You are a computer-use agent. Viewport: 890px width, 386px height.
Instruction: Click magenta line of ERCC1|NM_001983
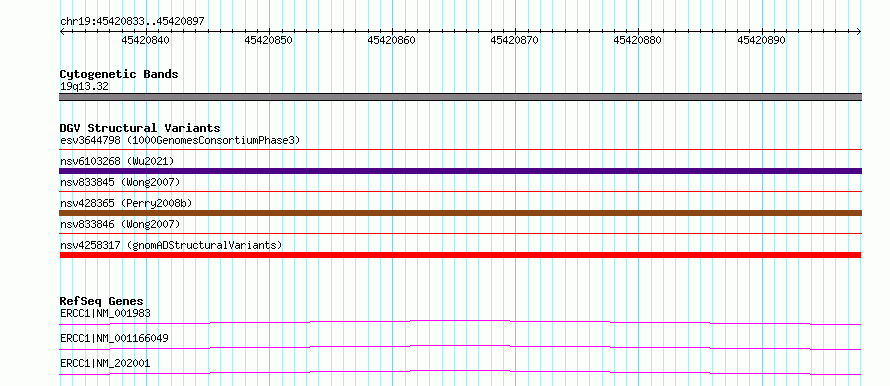pyautogui.click(x=461, y=322)
